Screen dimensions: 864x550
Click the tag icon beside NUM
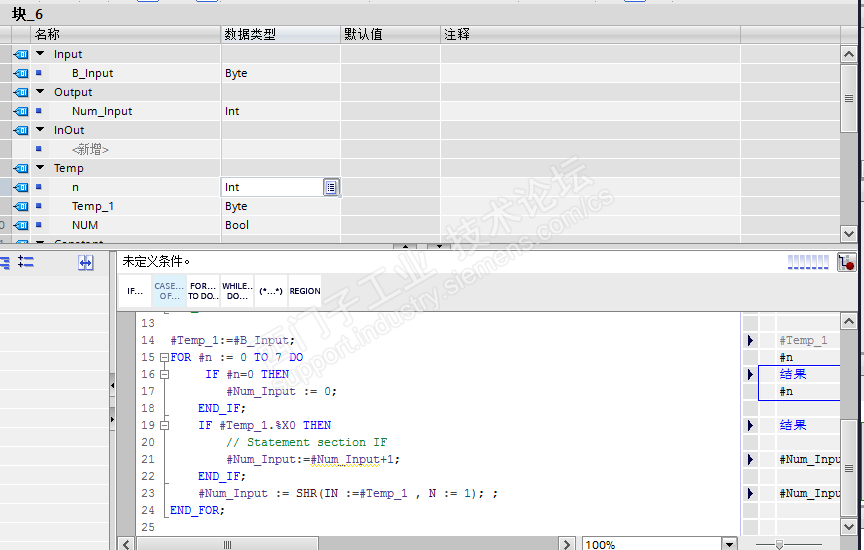click(x=21, y=225)
